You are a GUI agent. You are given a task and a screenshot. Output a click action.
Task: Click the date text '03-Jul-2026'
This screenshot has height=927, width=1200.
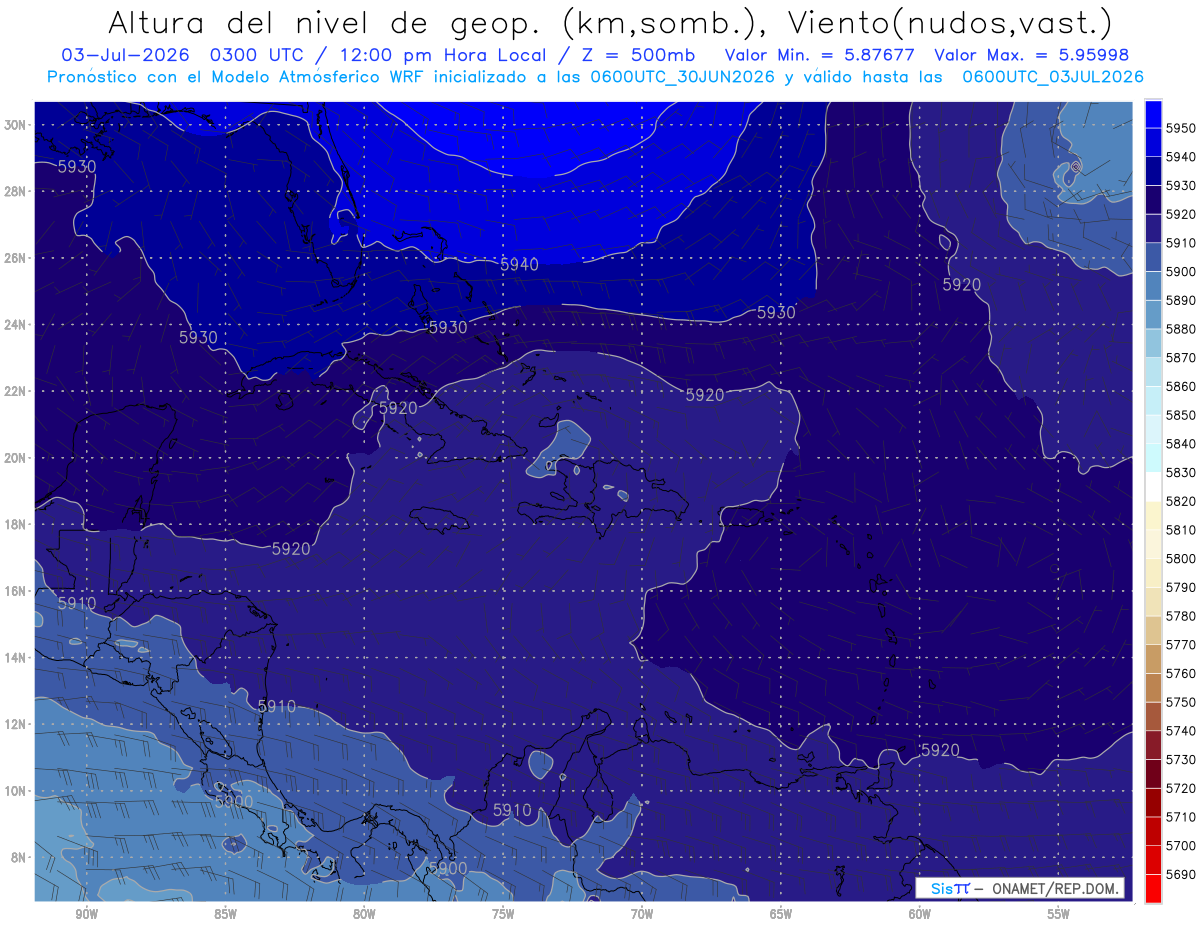coord(125,55)
